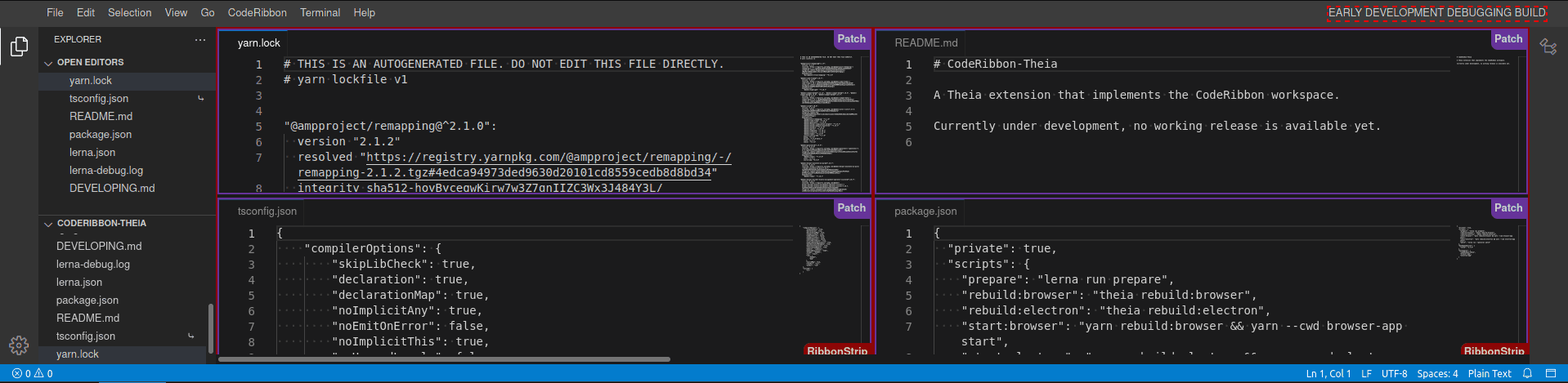The image size is (1568, 383).
Task: Click RibbonStrip label below package.json pane
Action: (x=1494, y=350)
